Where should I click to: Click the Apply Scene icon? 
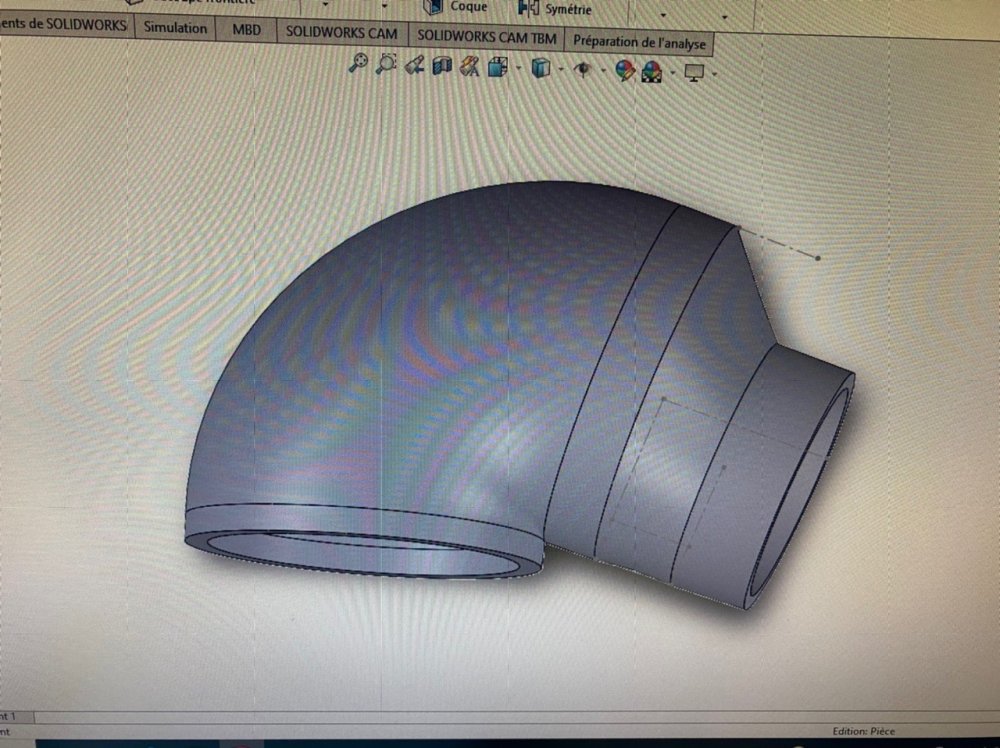click(652, 71)
